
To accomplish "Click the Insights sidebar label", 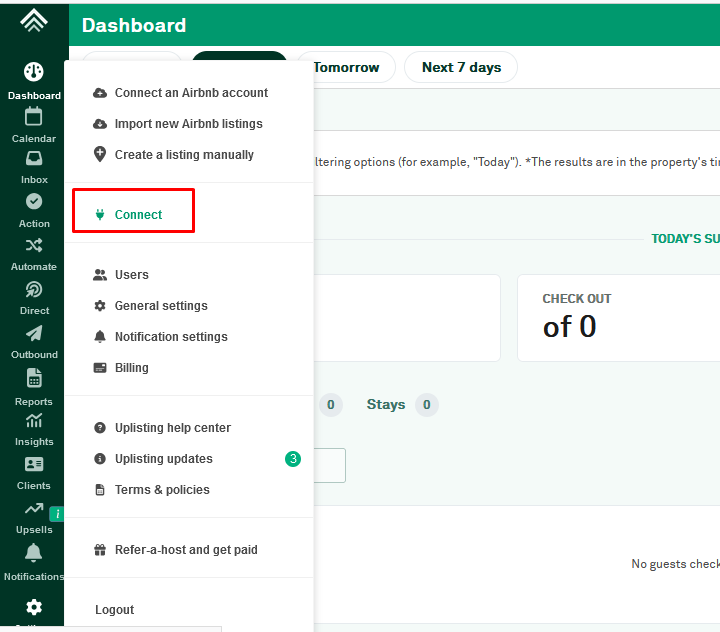I will point(34,442).
